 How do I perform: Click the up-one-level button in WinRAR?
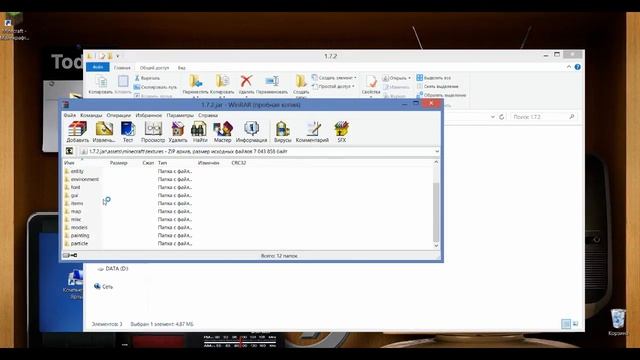click(x=69, y=151)
